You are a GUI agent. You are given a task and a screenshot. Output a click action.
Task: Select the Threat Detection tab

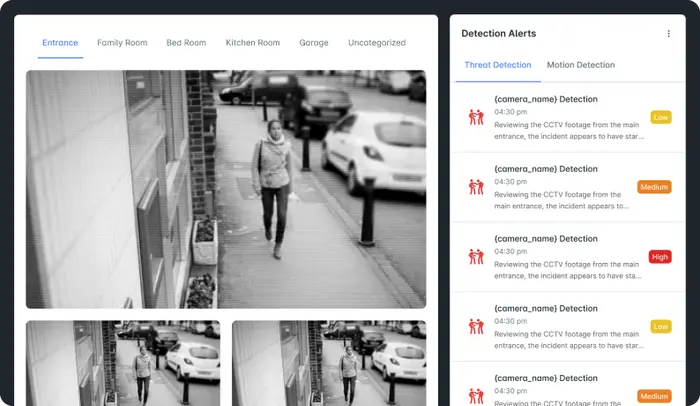coord(498,65)
